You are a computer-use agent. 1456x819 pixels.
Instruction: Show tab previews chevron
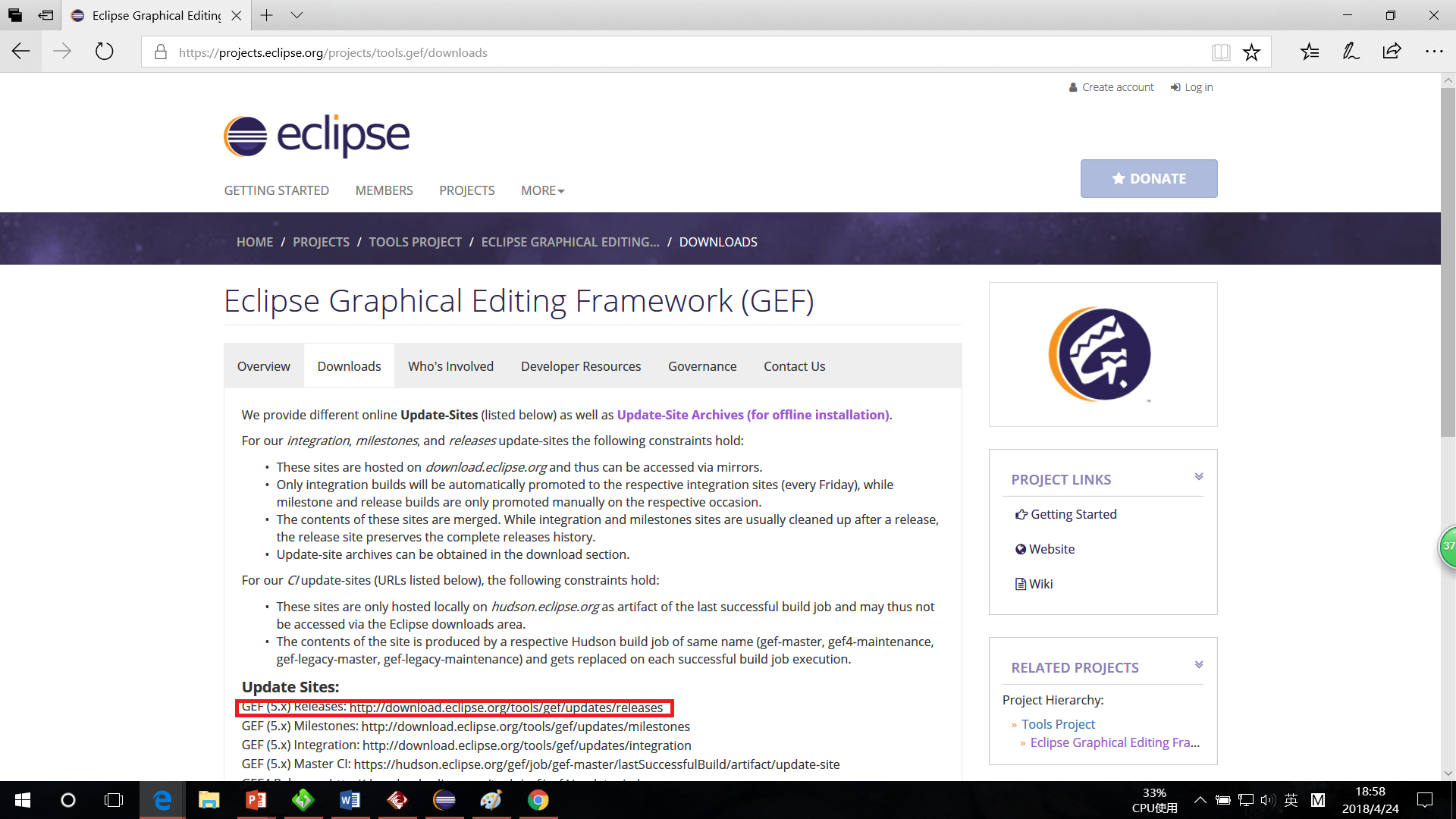click(x=297, y=15)
